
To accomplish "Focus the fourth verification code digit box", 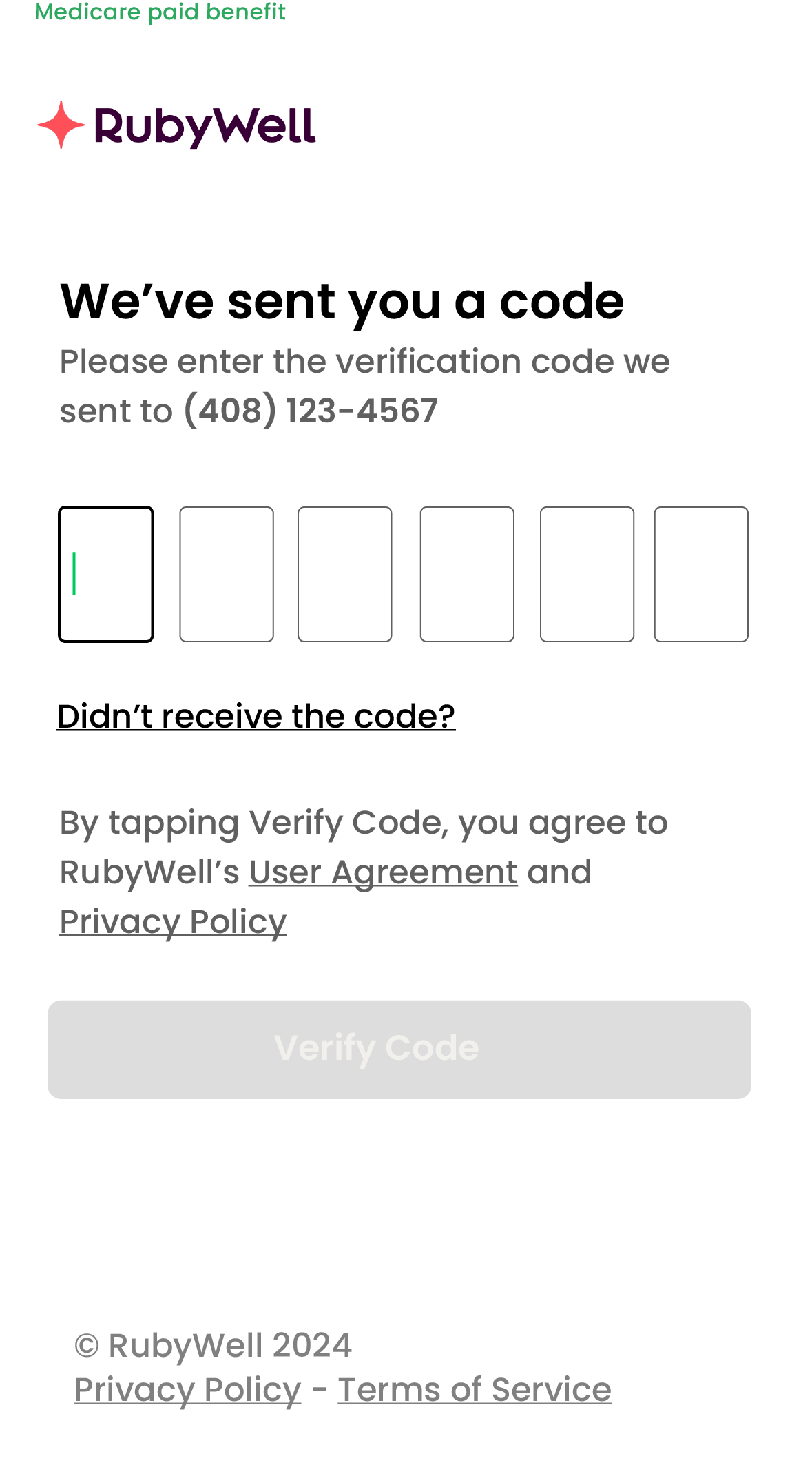I will point(467,574).
